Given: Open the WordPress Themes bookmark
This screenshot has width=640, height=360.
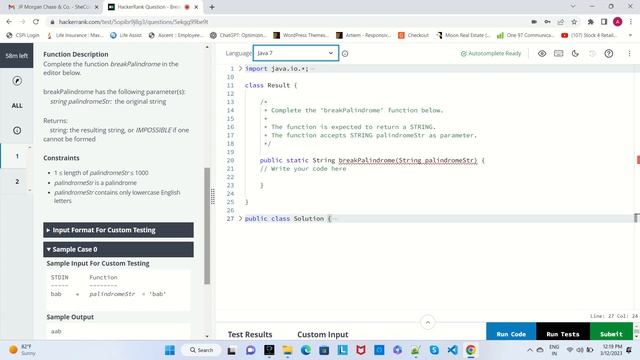Looking at the screenshot, I should (301, 36).
